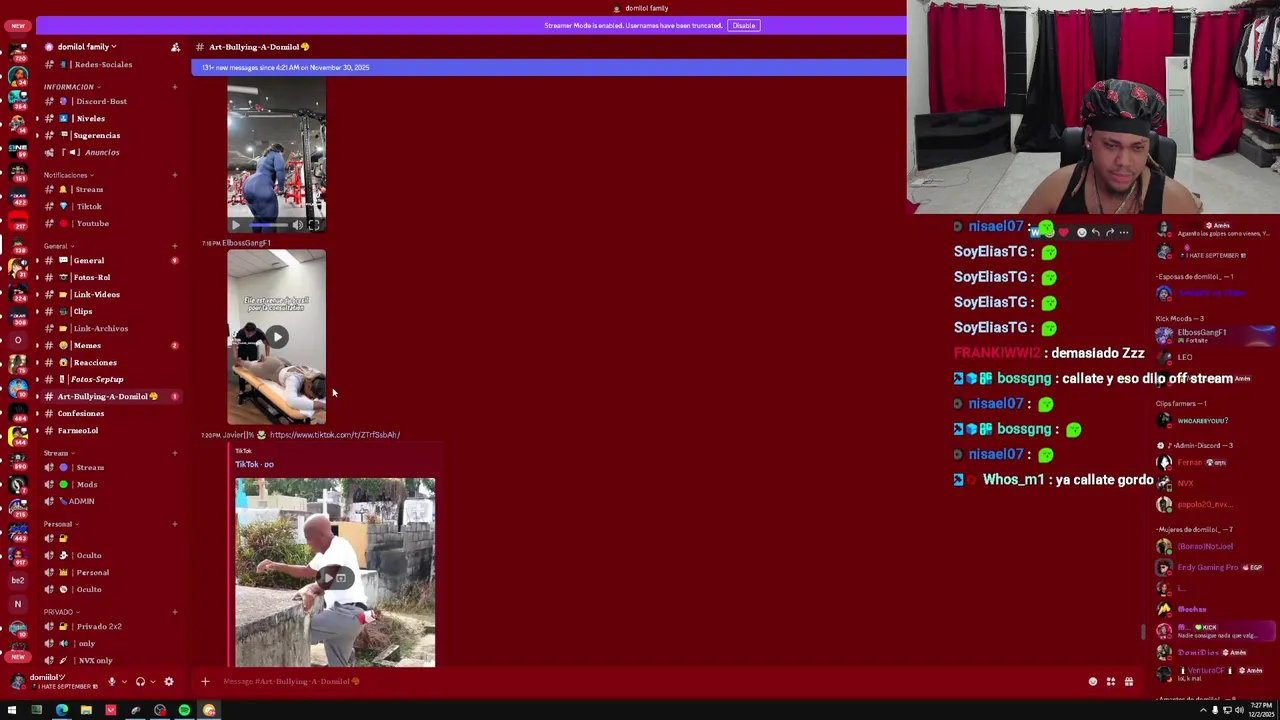Screen dimensions: 1280x720
Task: Open the be2 server icon
Action: (17, 581)
